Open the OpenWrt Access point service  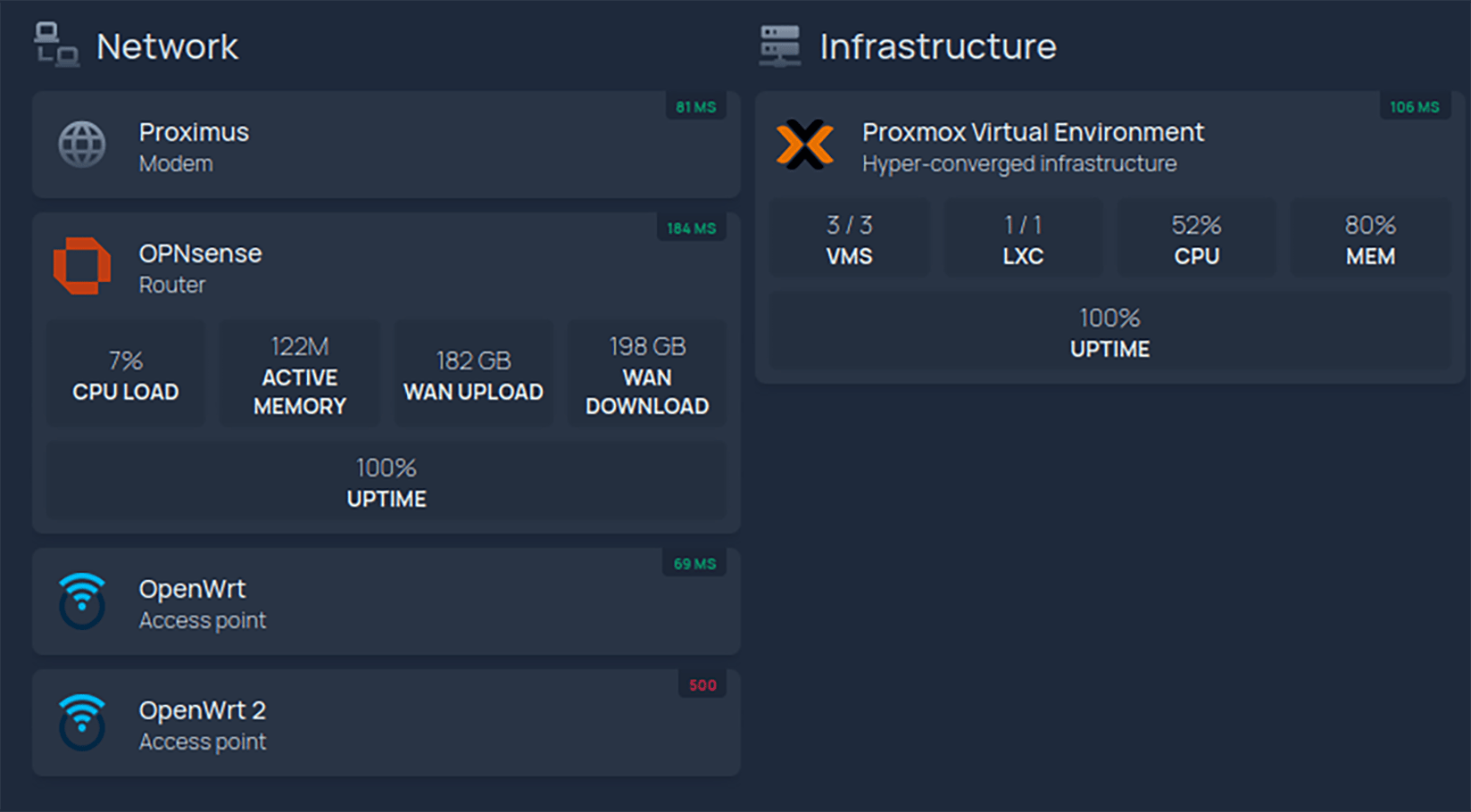[192, 590]
